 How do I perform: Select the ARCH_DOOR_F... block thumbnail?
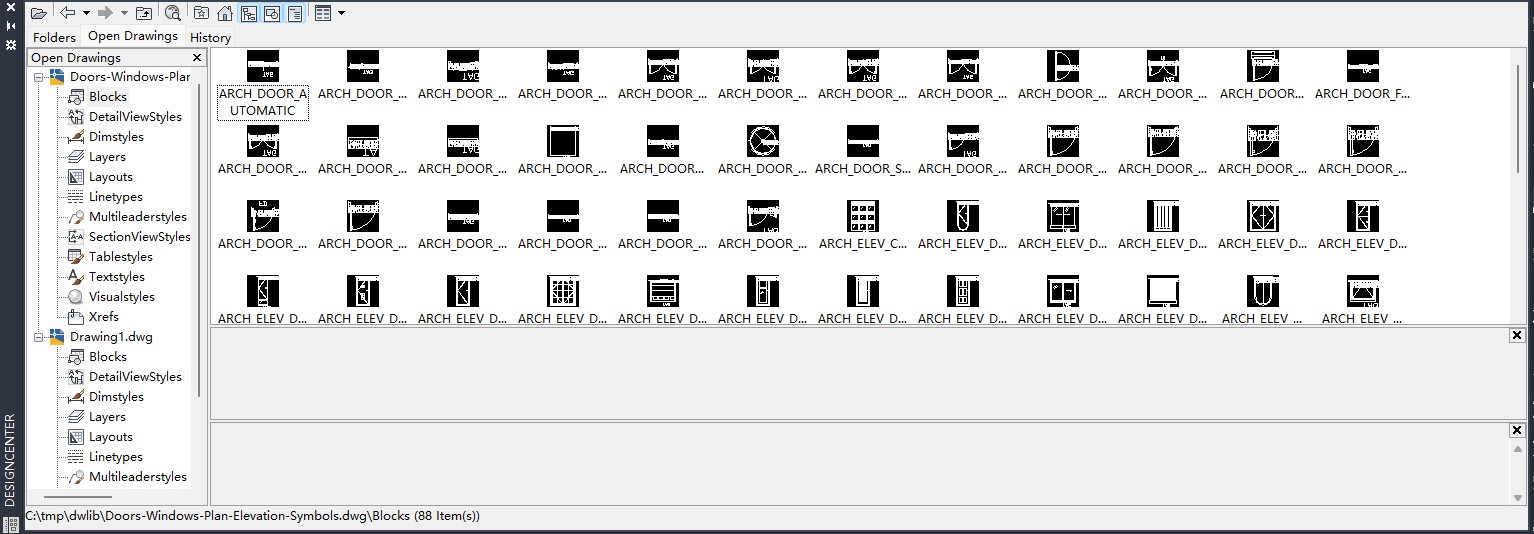tap(1363, 66)
